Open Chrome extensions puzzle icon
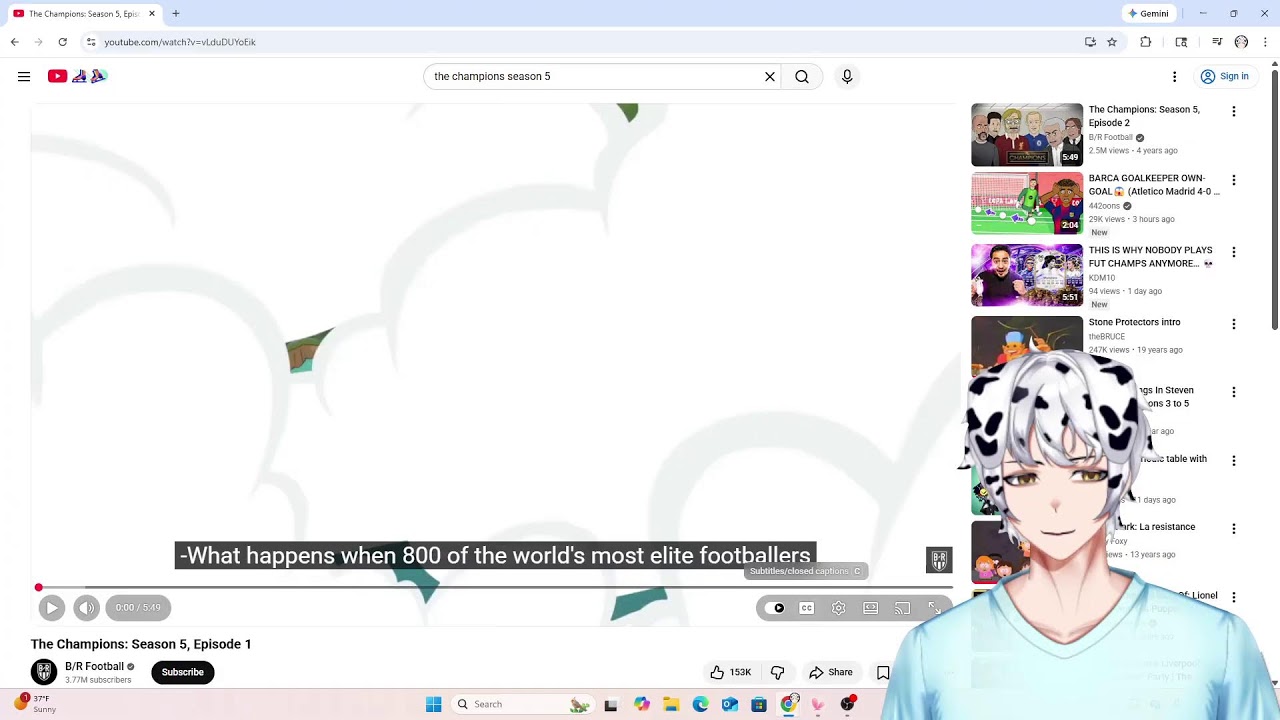This screenshot has height=720, width=1280. point(1146,42)
